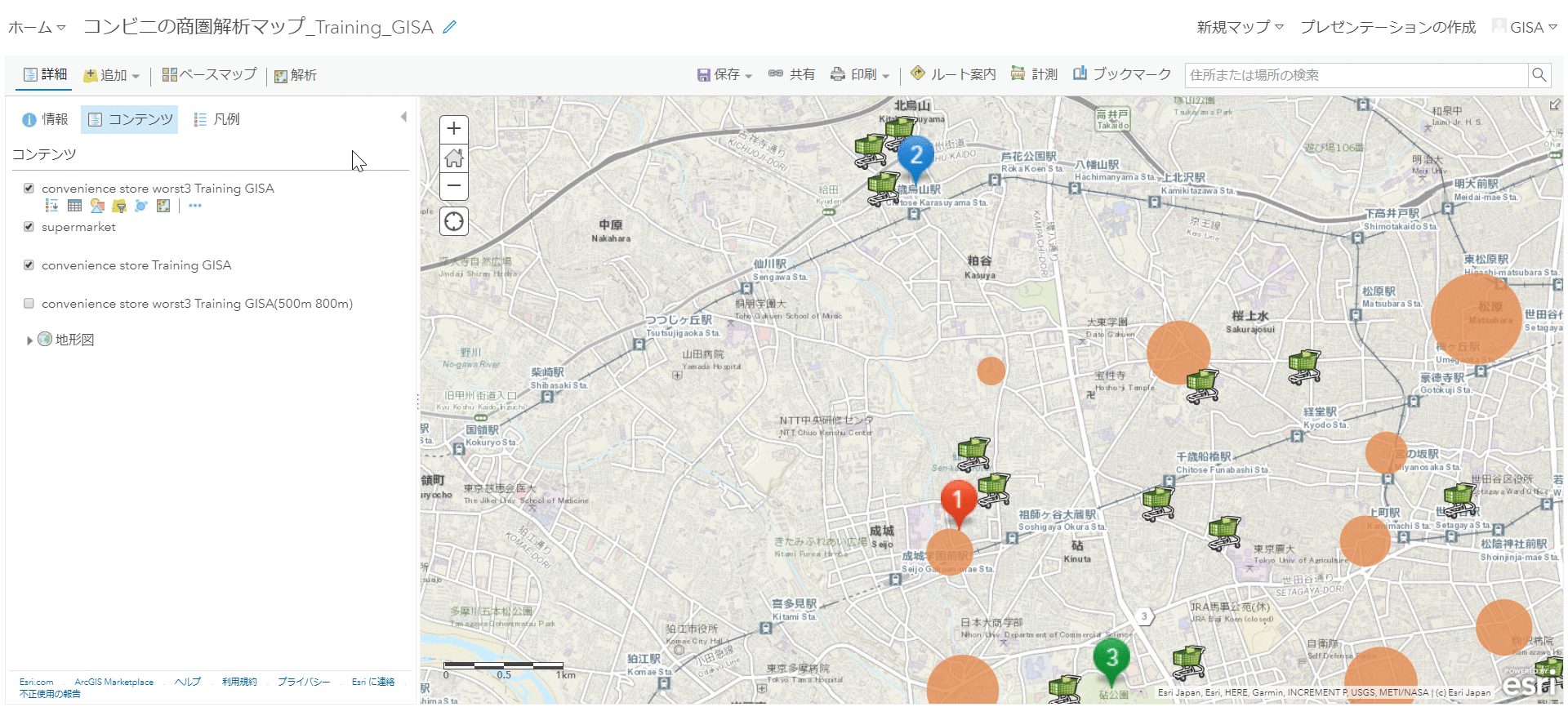Click supermarket cart icon near Kyodo station
This screenshot has height=707, width=1568.
(1304, 367)
